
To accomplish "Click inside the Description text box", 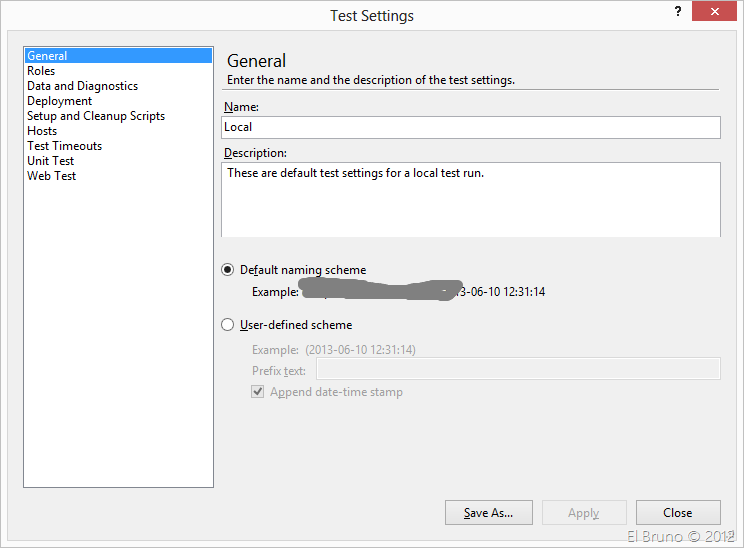I will coord(470,200).
